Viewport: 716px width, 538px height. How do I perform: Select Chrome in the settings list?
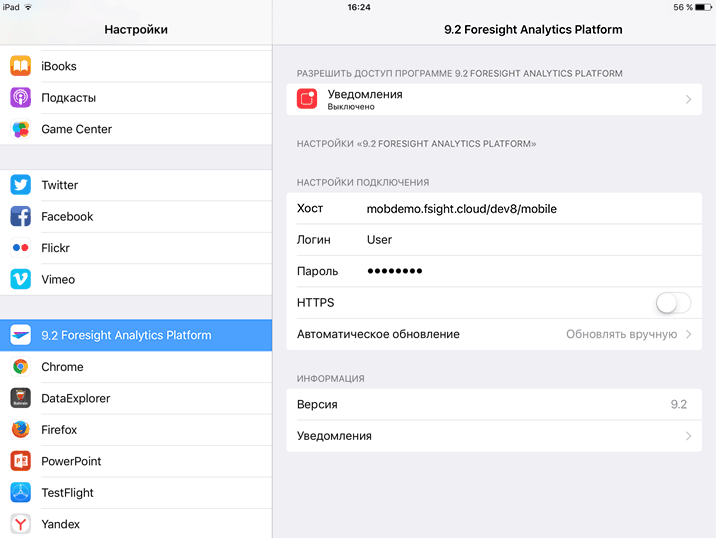point(136,366)
